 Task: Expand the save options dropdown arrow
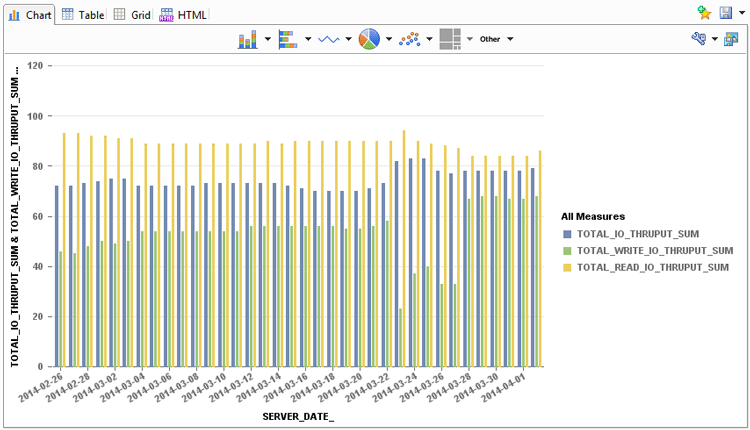click(741, 14)
